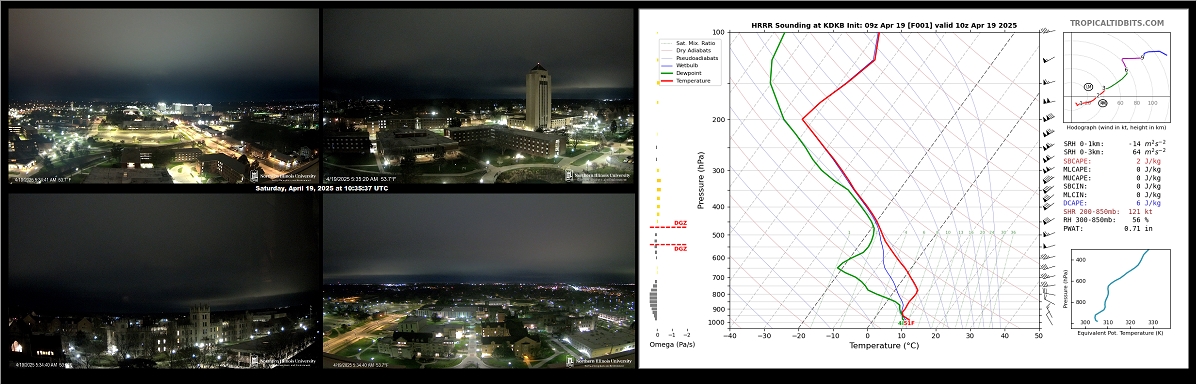Screen dimensions: 1197x385
Task: Click the Temperature (°C) axis label
Action: point(884,345)
